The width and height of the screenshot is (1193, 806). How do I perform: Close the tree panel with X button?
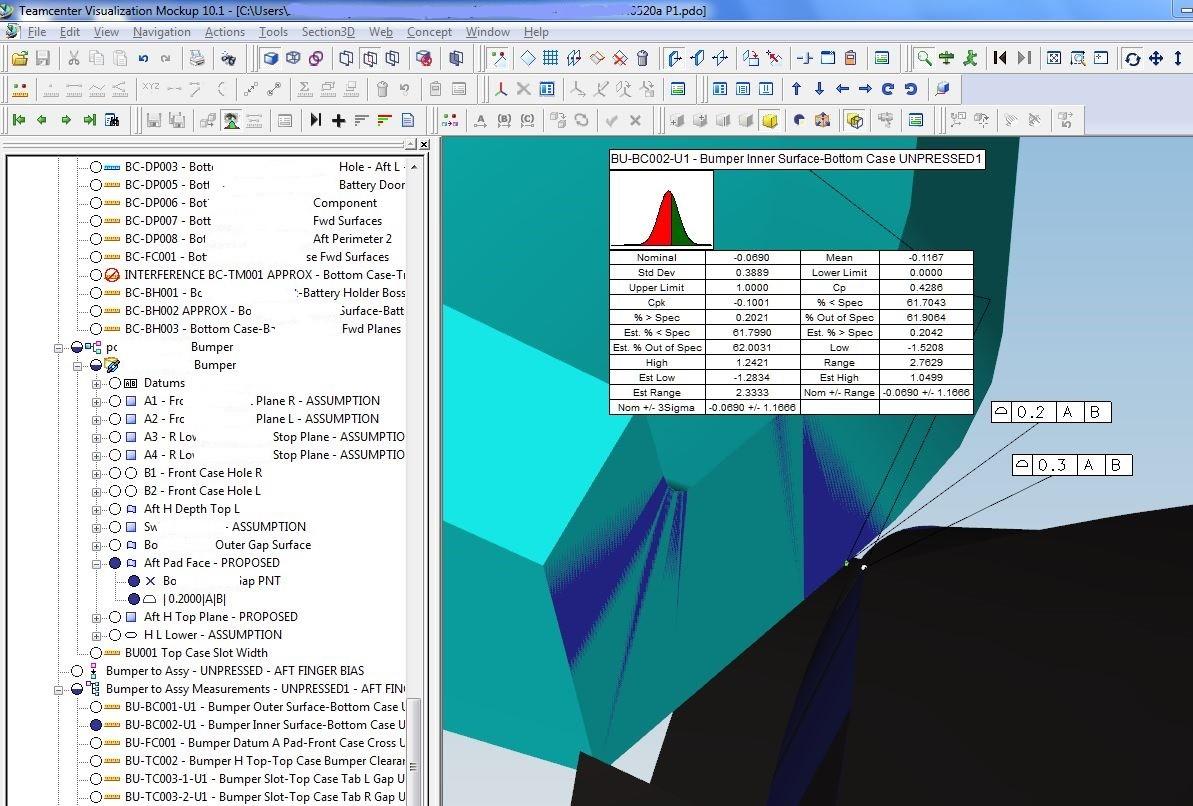[x=424, y=144]
